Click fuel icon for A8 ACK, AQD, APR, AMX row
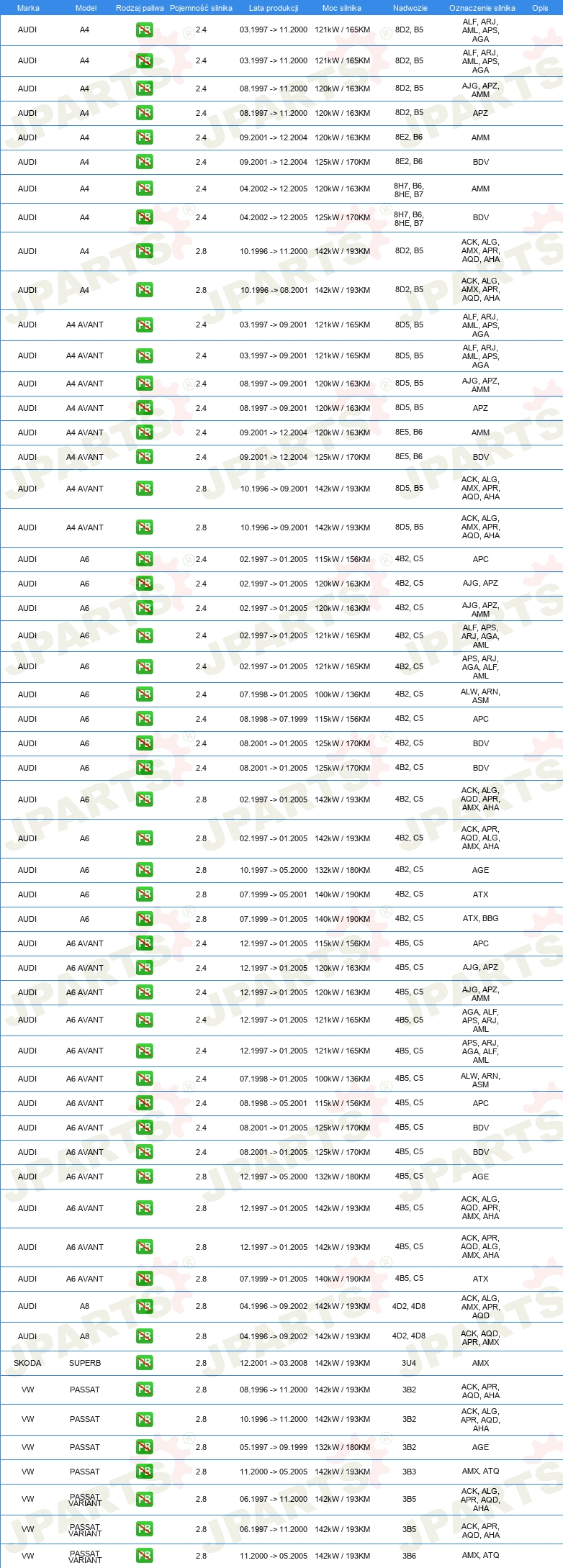 click(x=145, y=1336)
